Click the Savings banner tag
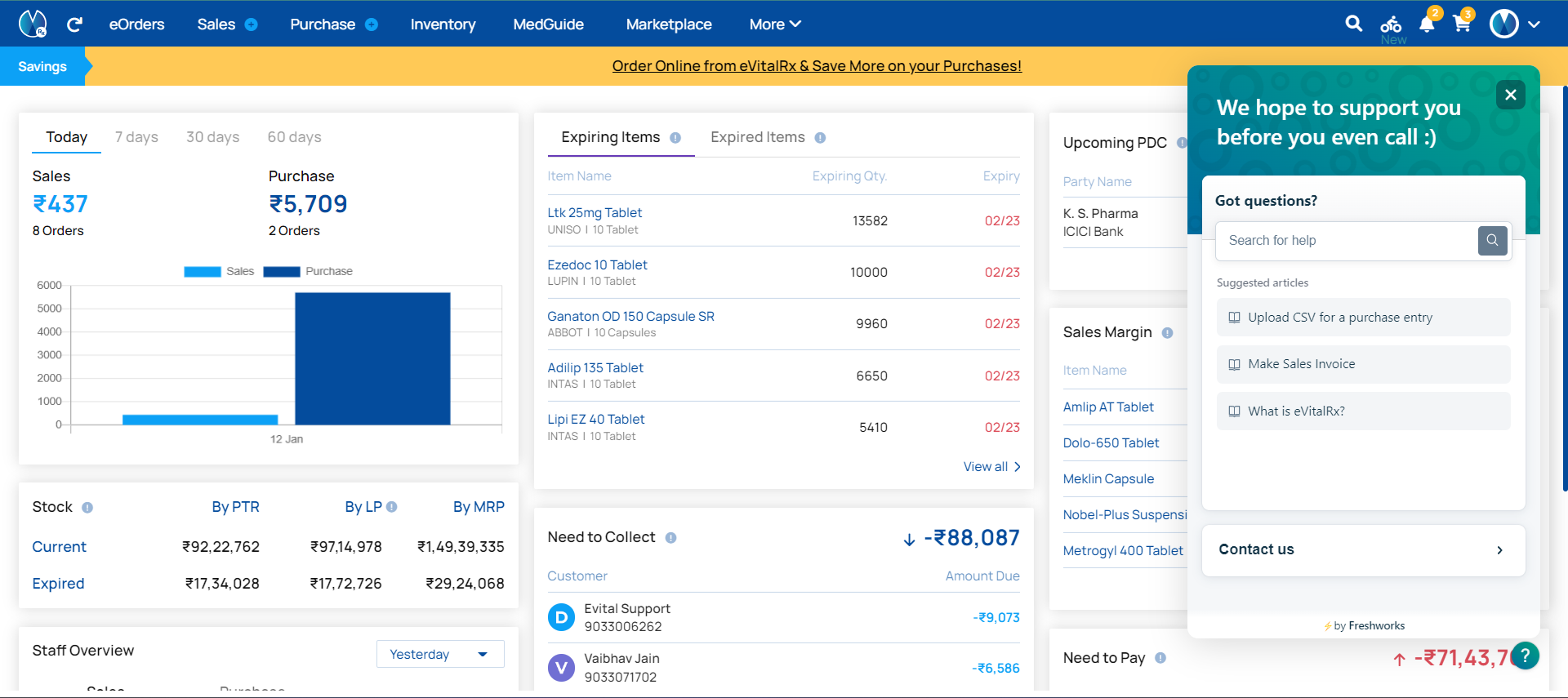 42,66
